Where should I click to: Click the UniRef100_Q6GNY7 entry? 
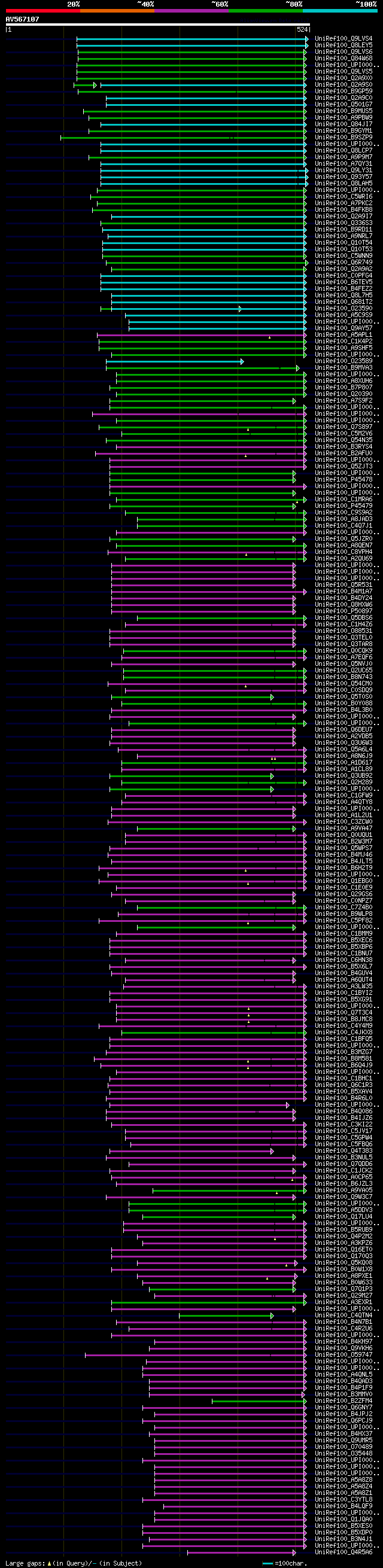click(344, 1407)
